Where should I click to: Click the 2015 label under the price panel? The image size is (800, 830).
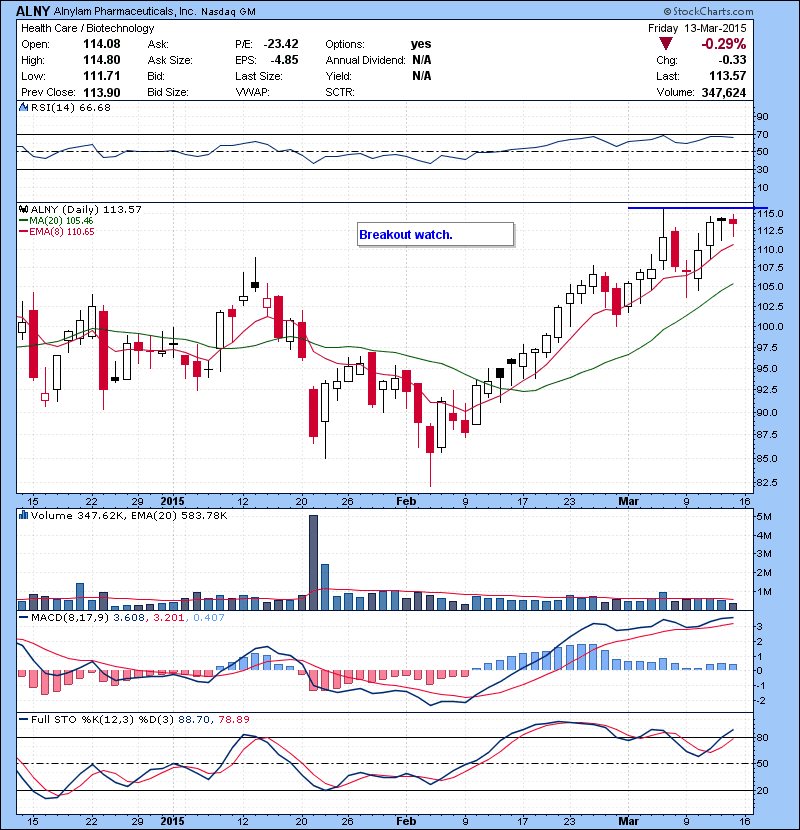click(x=173, y=501)
